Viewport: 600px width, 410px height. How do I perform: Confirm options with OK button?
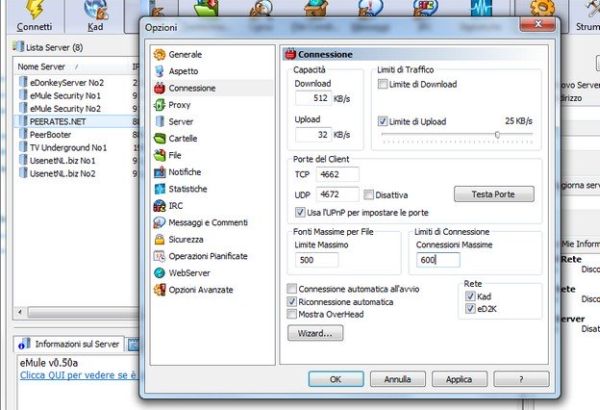[x=336, y=379]
